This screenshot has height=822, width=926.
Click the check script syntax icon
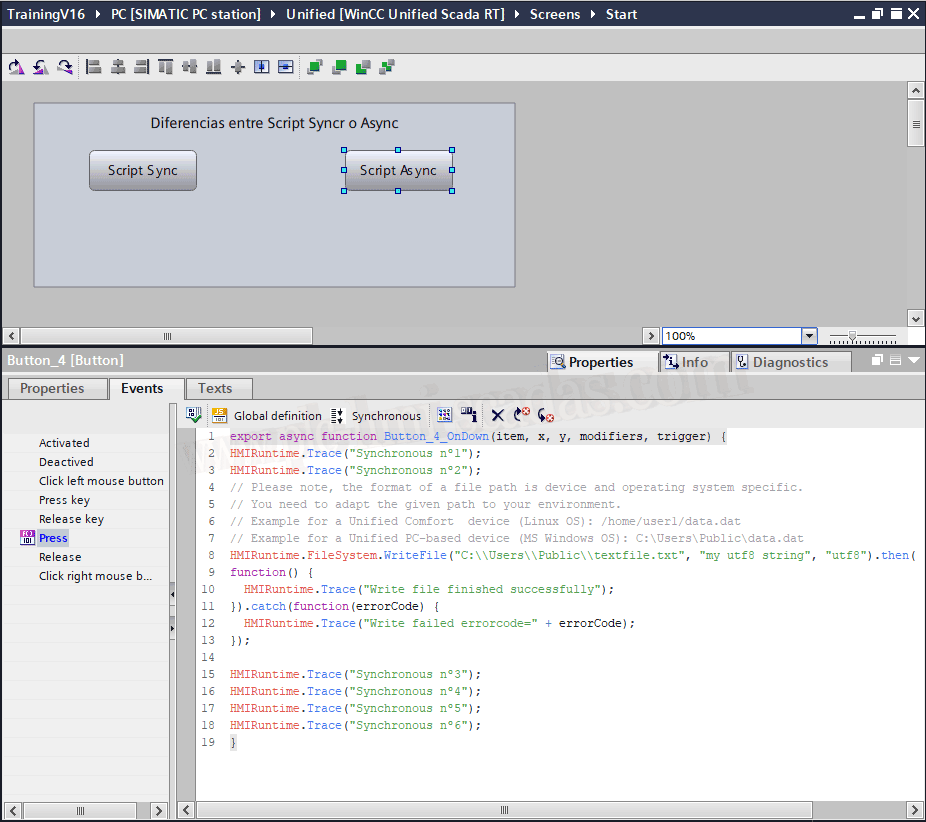pyautogui.click(x=195, y=415)
